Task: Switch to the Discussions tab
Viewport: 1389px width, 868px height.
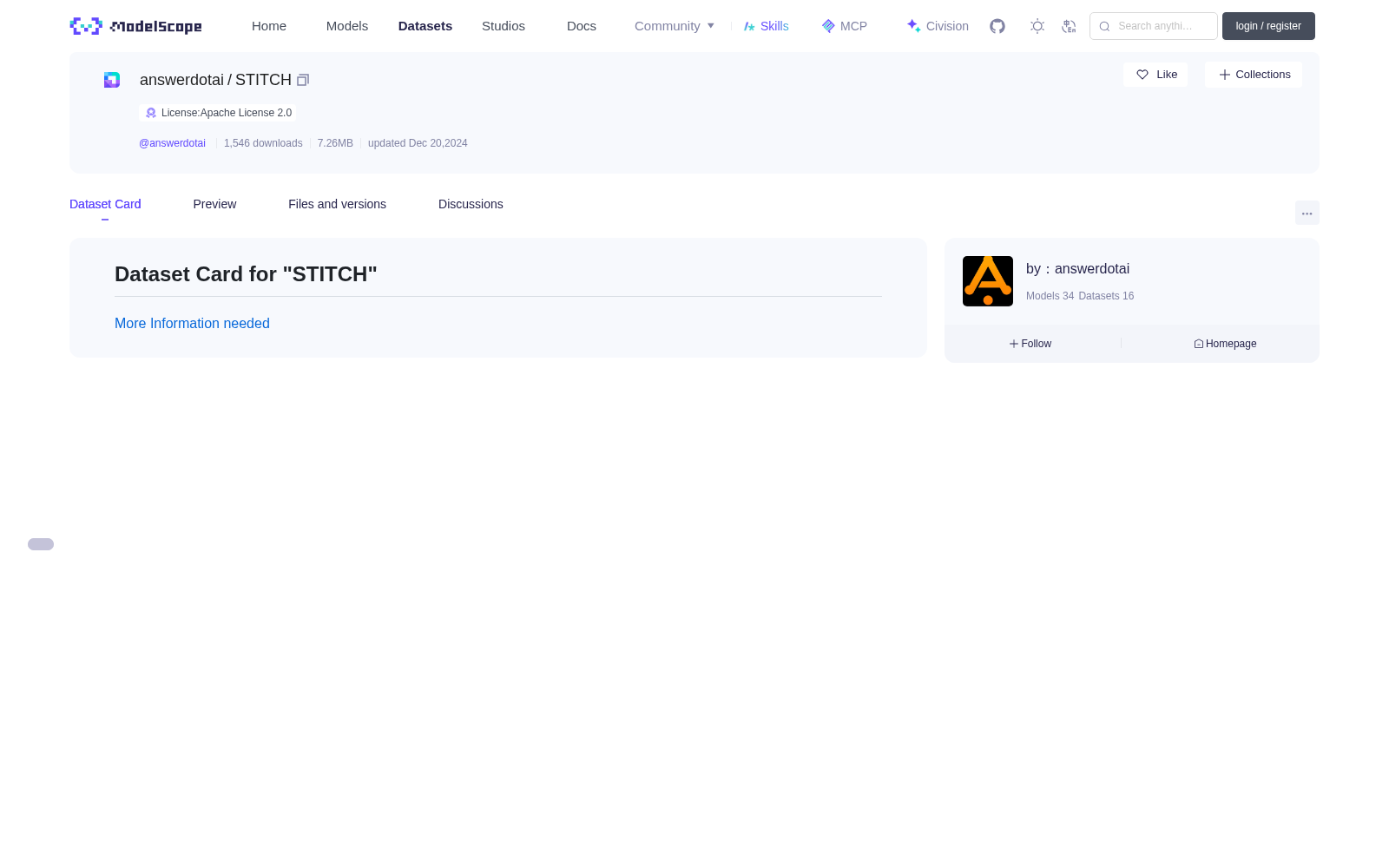Action: pyautogui.click(x=471, y=204)
